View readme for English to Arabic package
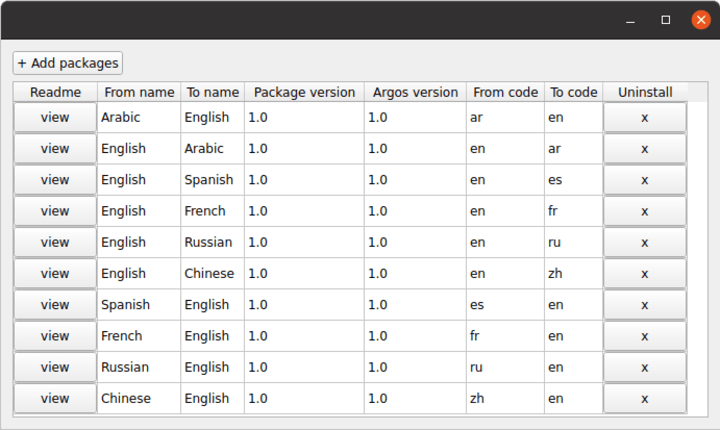The image size is (720, 430). pos(55,149)
